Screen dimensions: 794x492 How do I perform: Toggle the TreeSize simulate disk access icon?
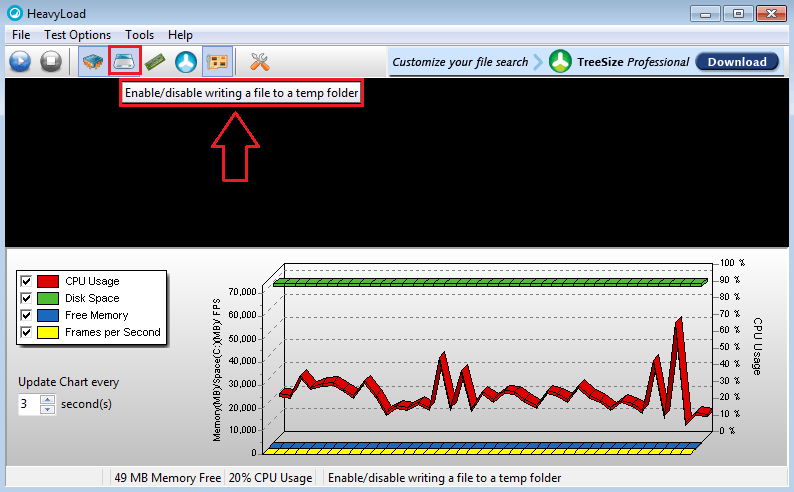[x=186, y=62]
